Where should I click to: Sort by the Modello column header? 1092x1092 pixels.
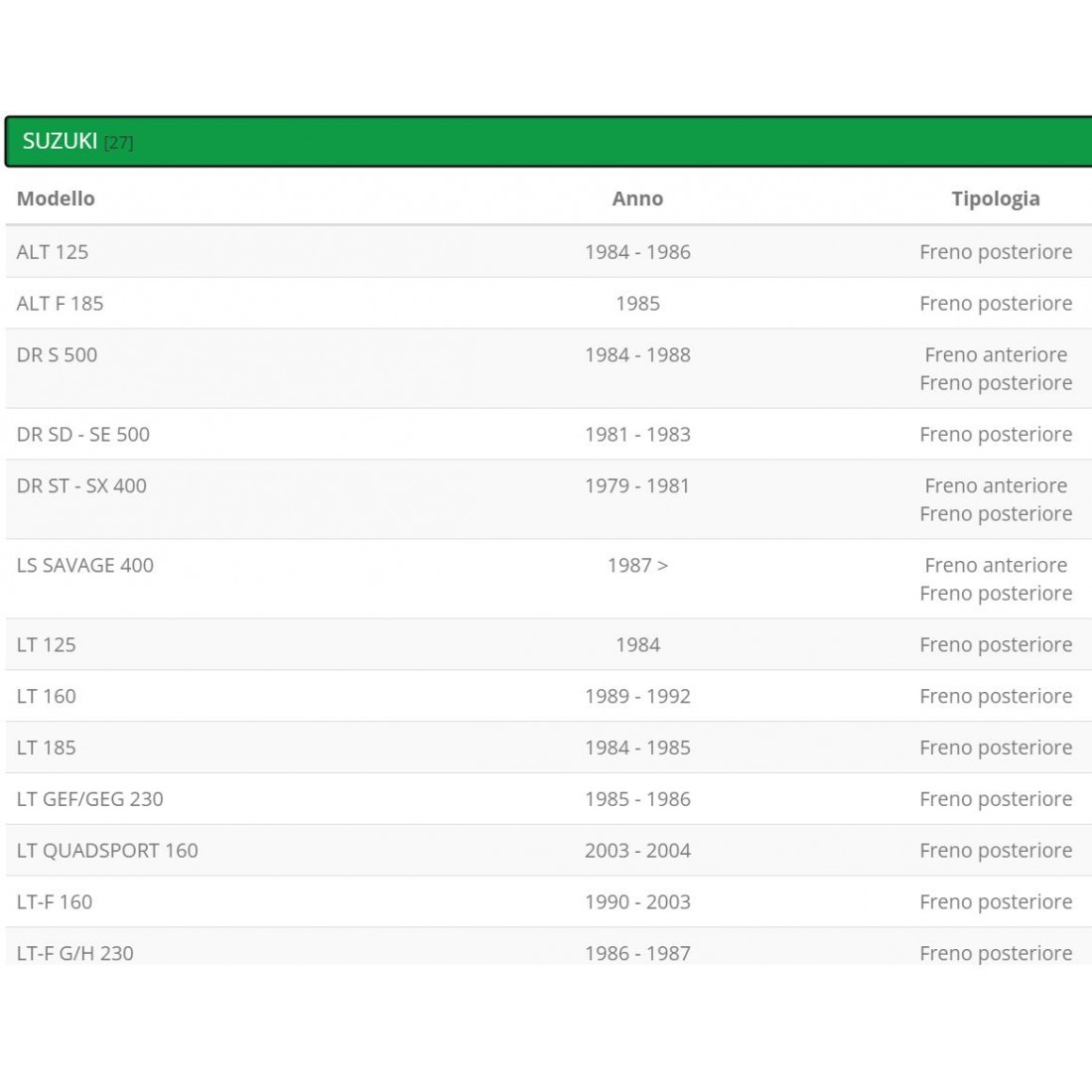pos(56,199)
